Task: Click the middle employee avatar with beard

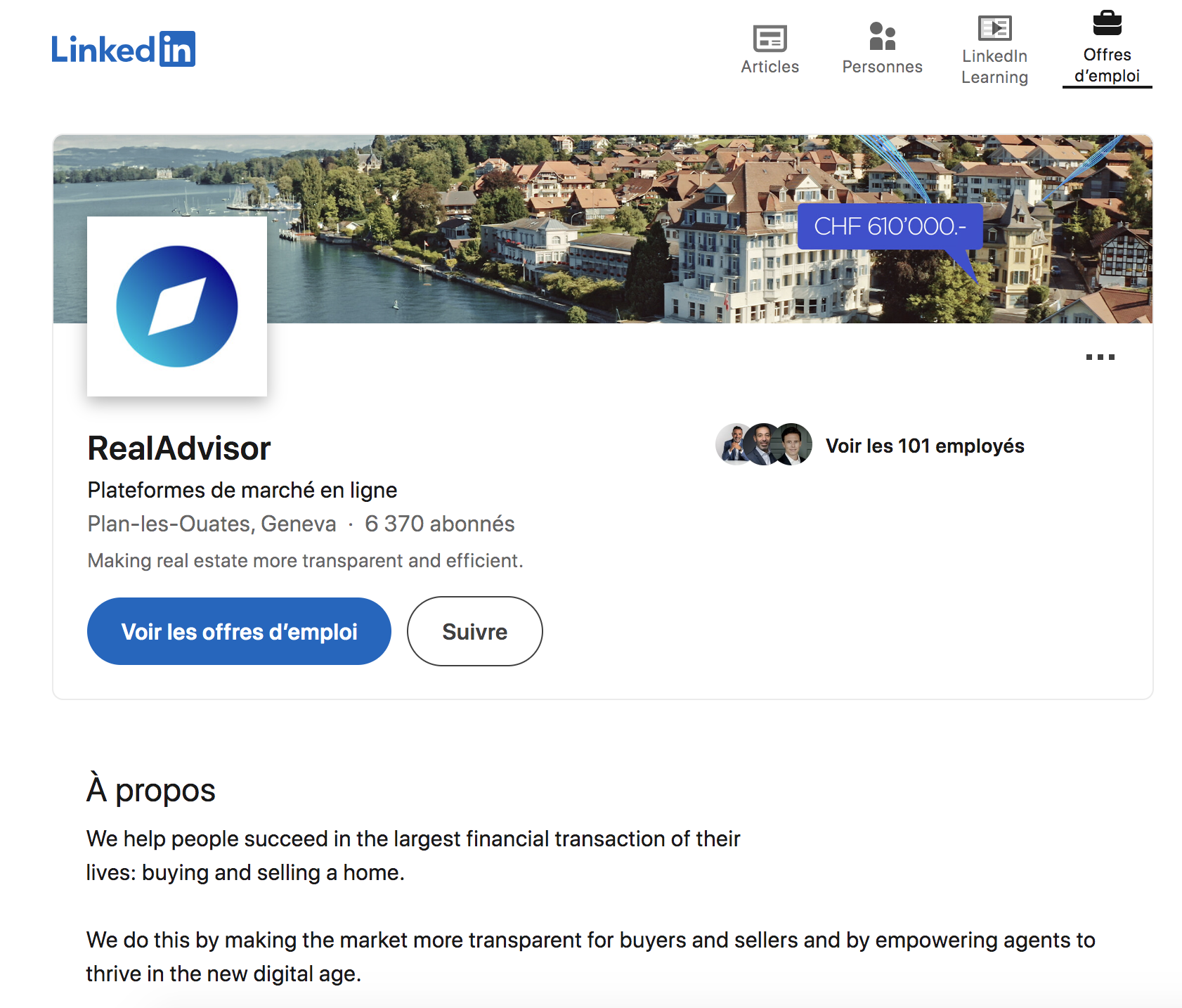Action: 763,444
